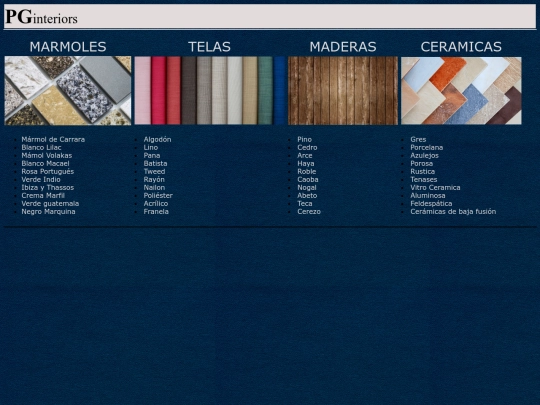This screenshot has height=405, width=540.
Task: Select Cedro wood entry
Action: [307, 147]
